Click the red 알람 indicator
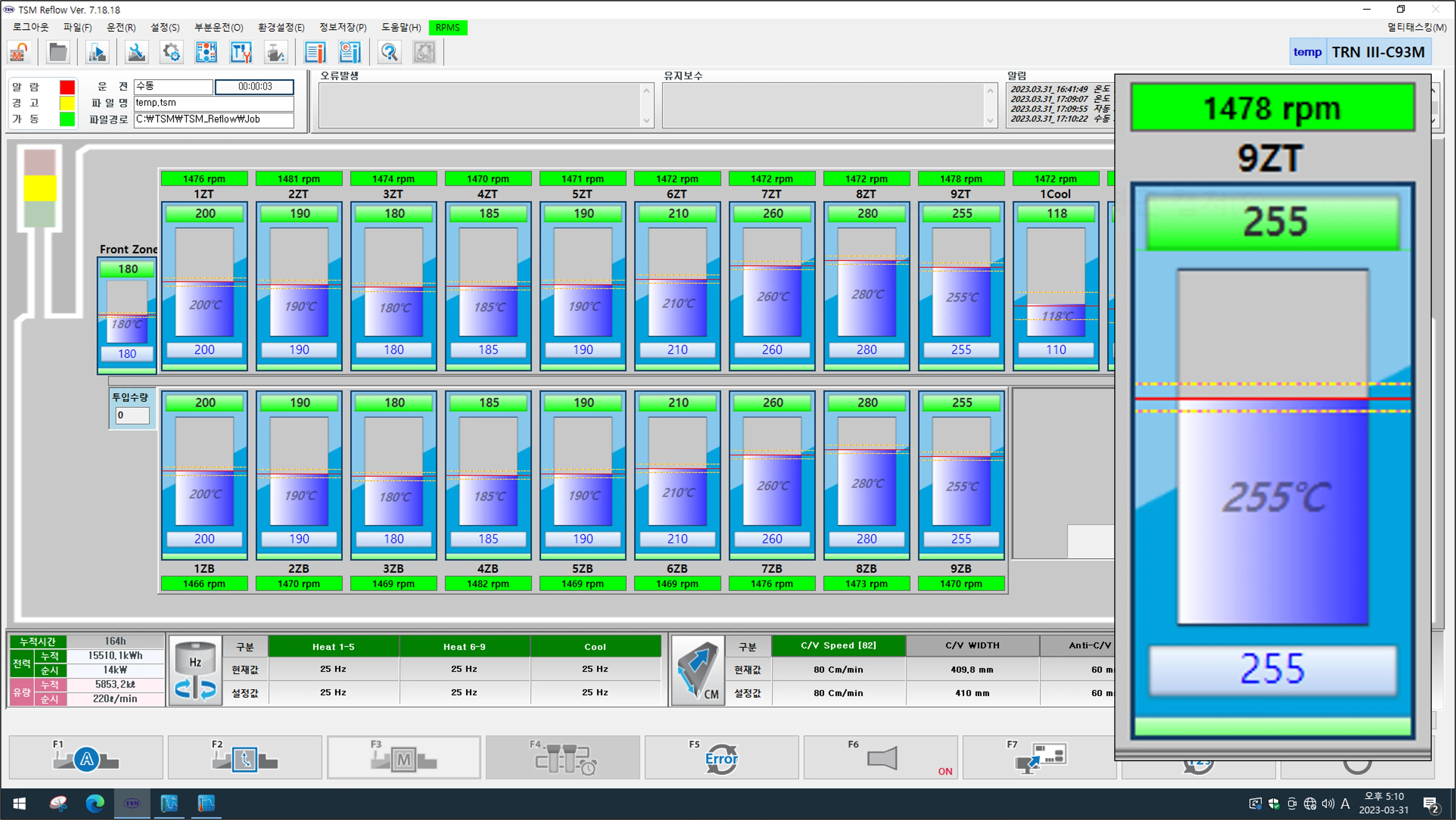 click(x=67, y=87)
